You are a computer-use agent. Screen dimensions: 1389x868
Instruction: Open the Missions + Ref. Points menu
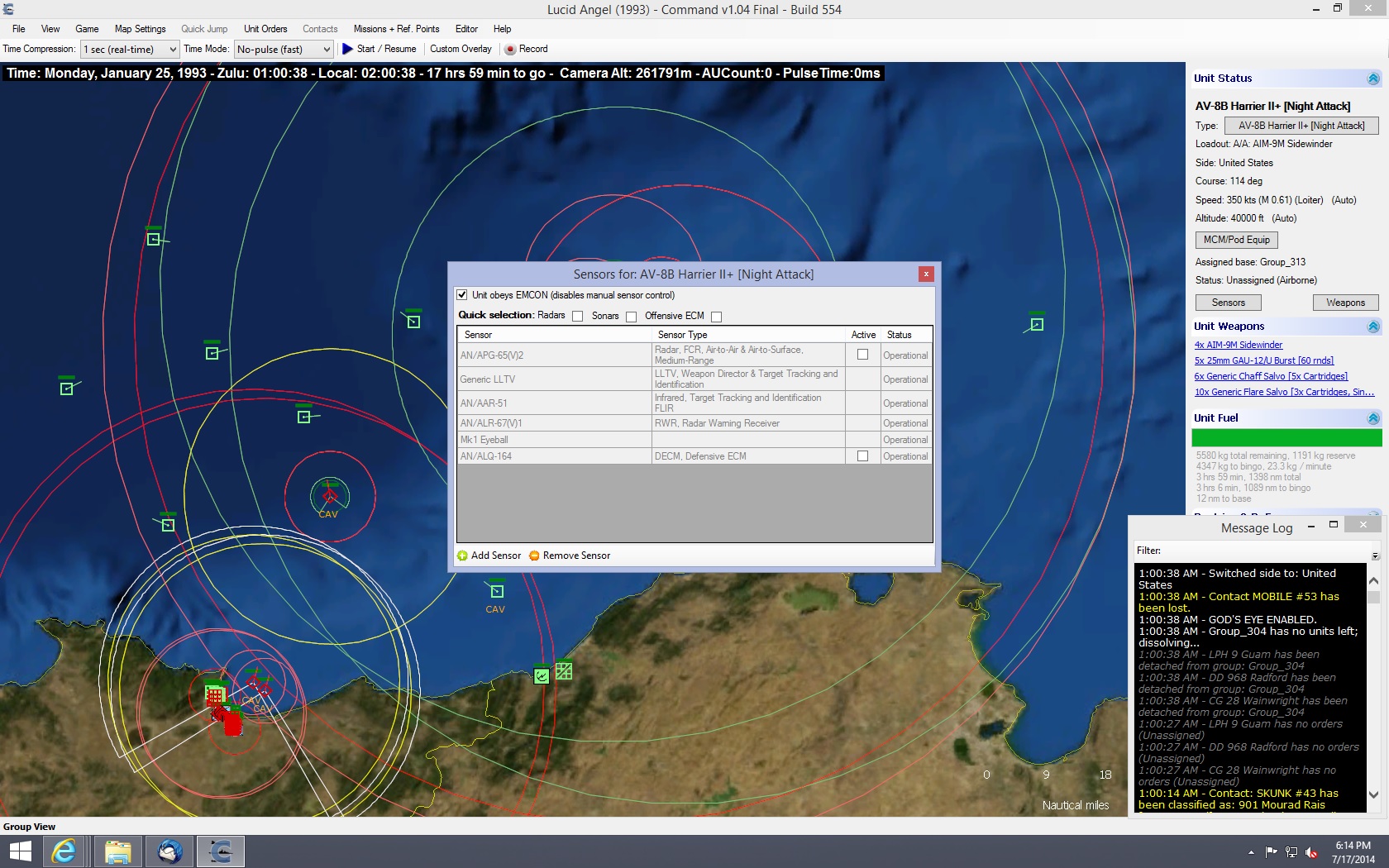tap(396, 29)
